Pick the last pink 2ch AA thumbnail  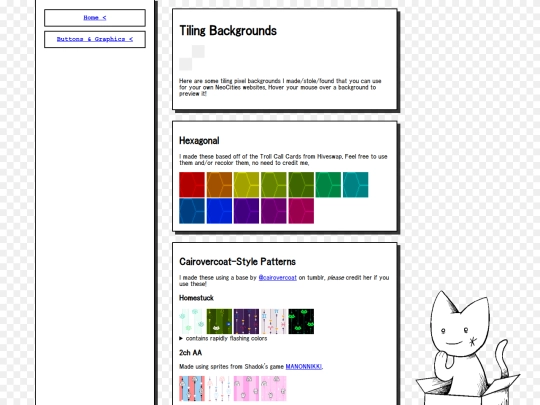(273, 388)
